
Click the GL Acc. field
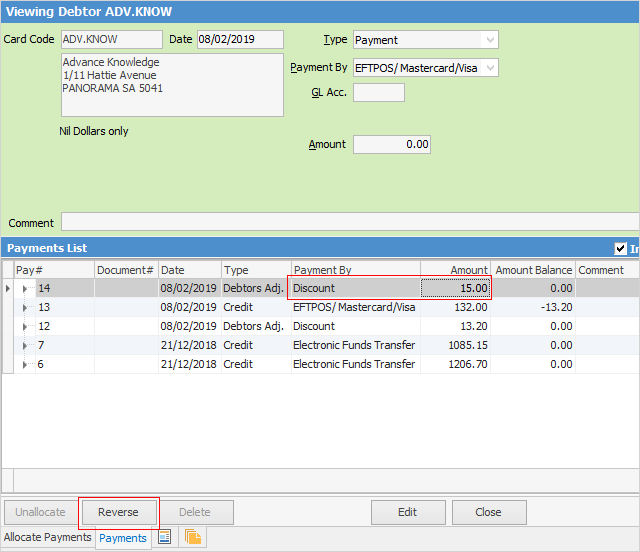(379, 93)
